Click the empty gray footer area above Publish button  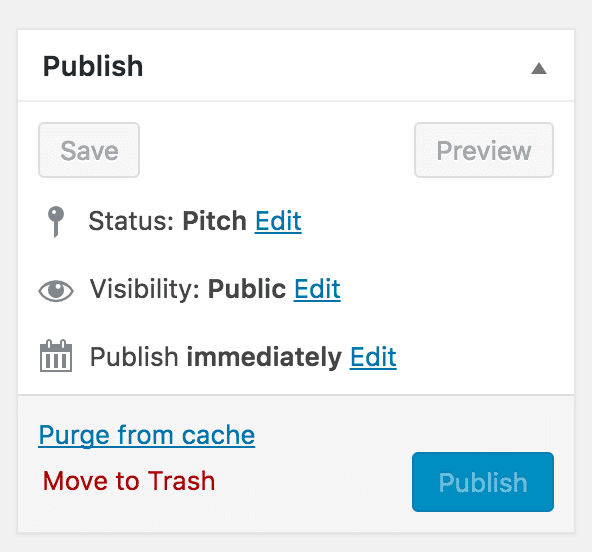(483, 423)
